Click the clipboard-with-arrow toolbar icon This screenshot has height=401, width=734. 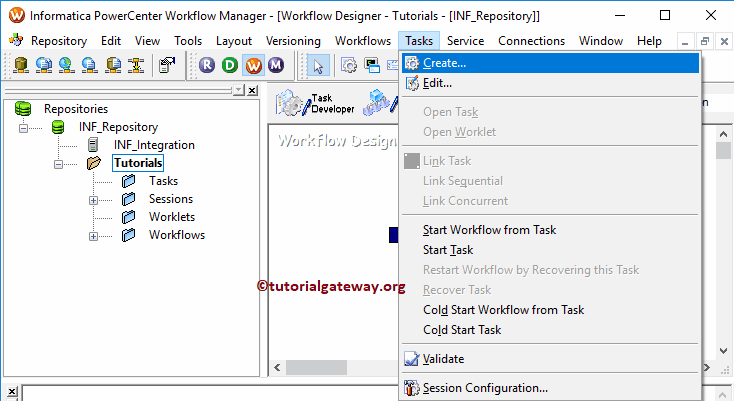(x=167, y=65)
